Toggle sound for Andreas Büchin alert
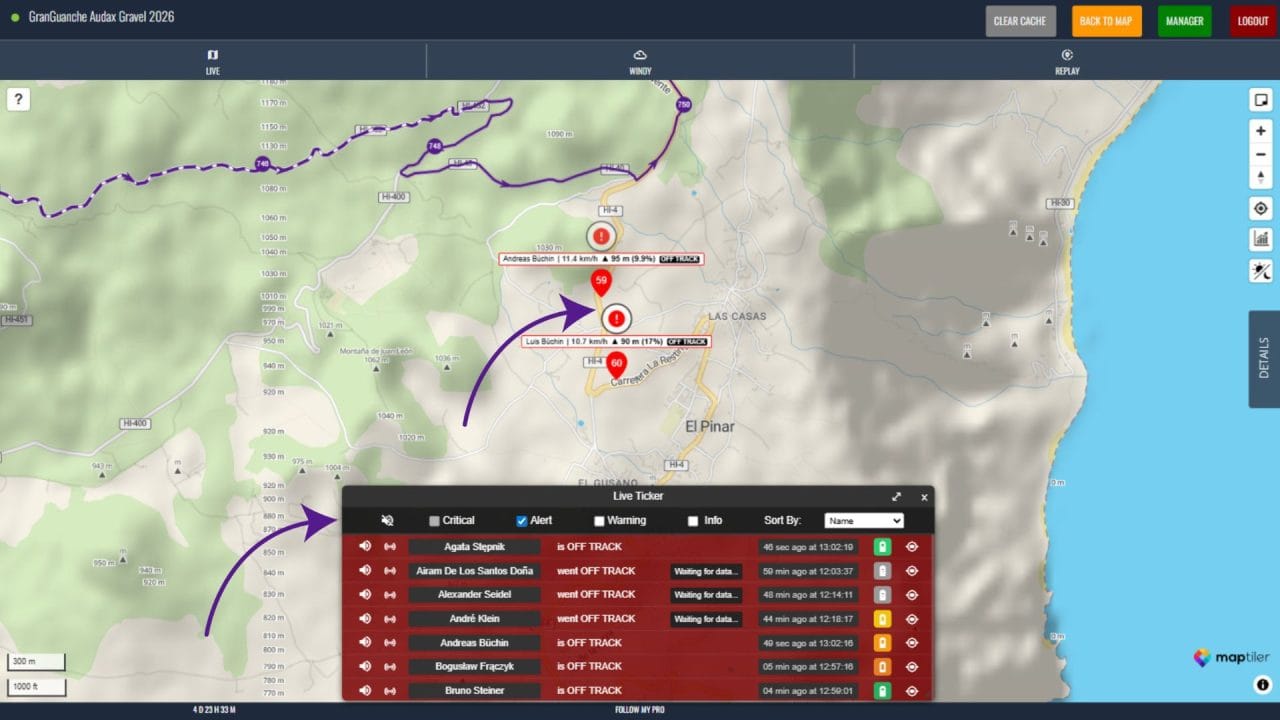Screen dimensions: 1280x720 pos(365,643)
